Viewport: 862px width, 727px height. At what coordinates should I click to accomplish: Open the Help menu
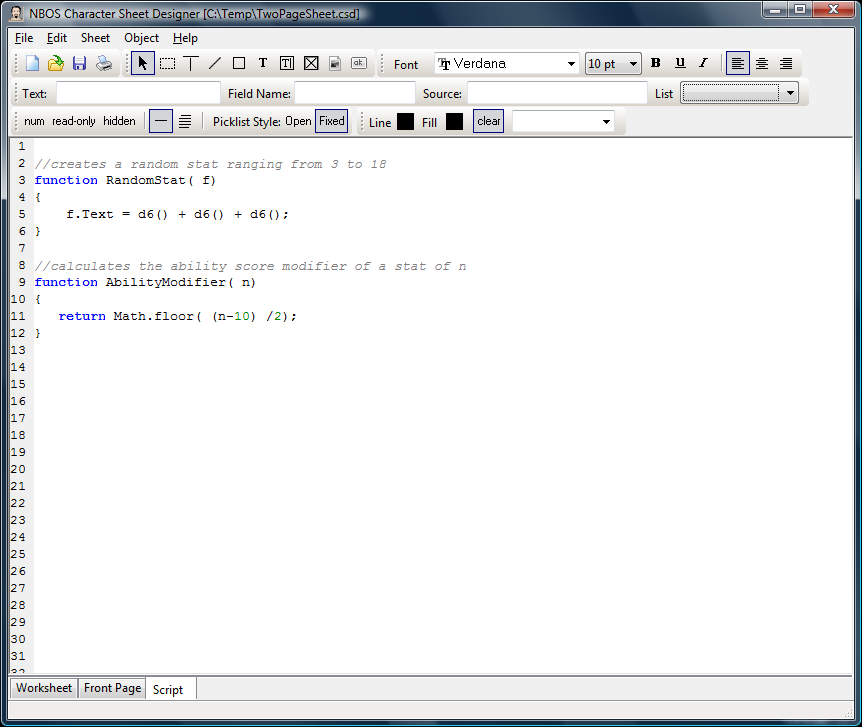point(185,38)
